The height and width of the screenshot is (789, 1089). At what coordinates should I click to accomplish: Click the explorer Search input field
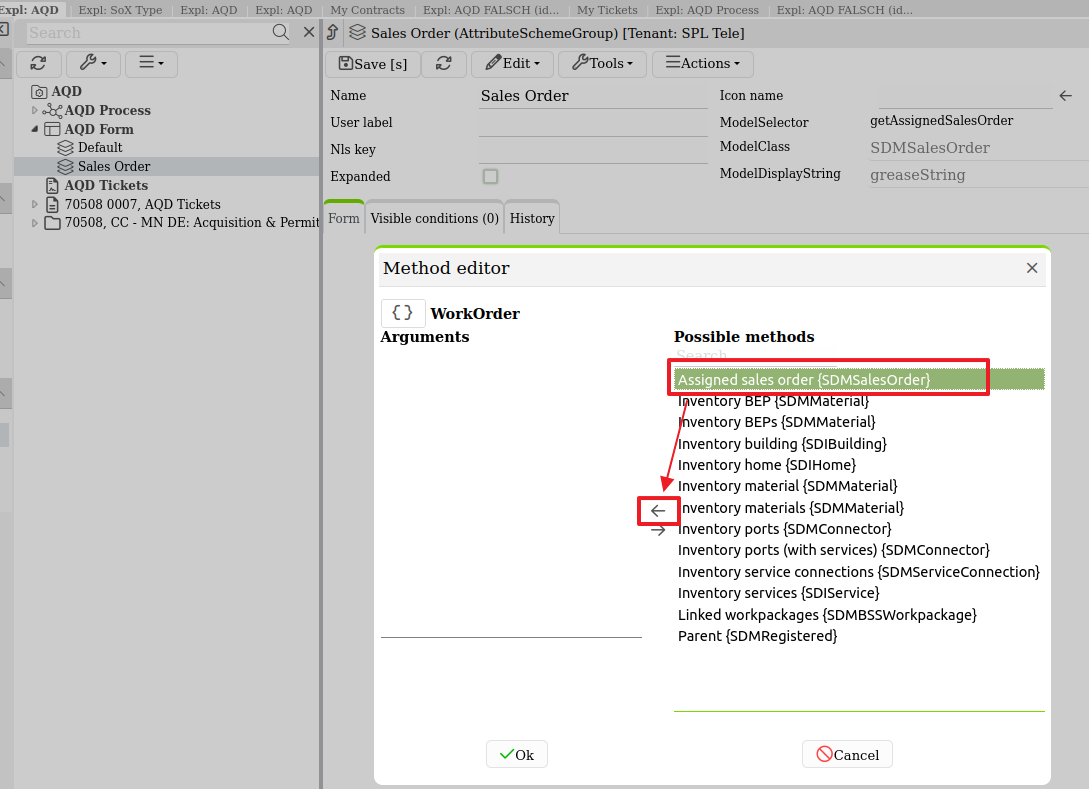pos(149,33)
